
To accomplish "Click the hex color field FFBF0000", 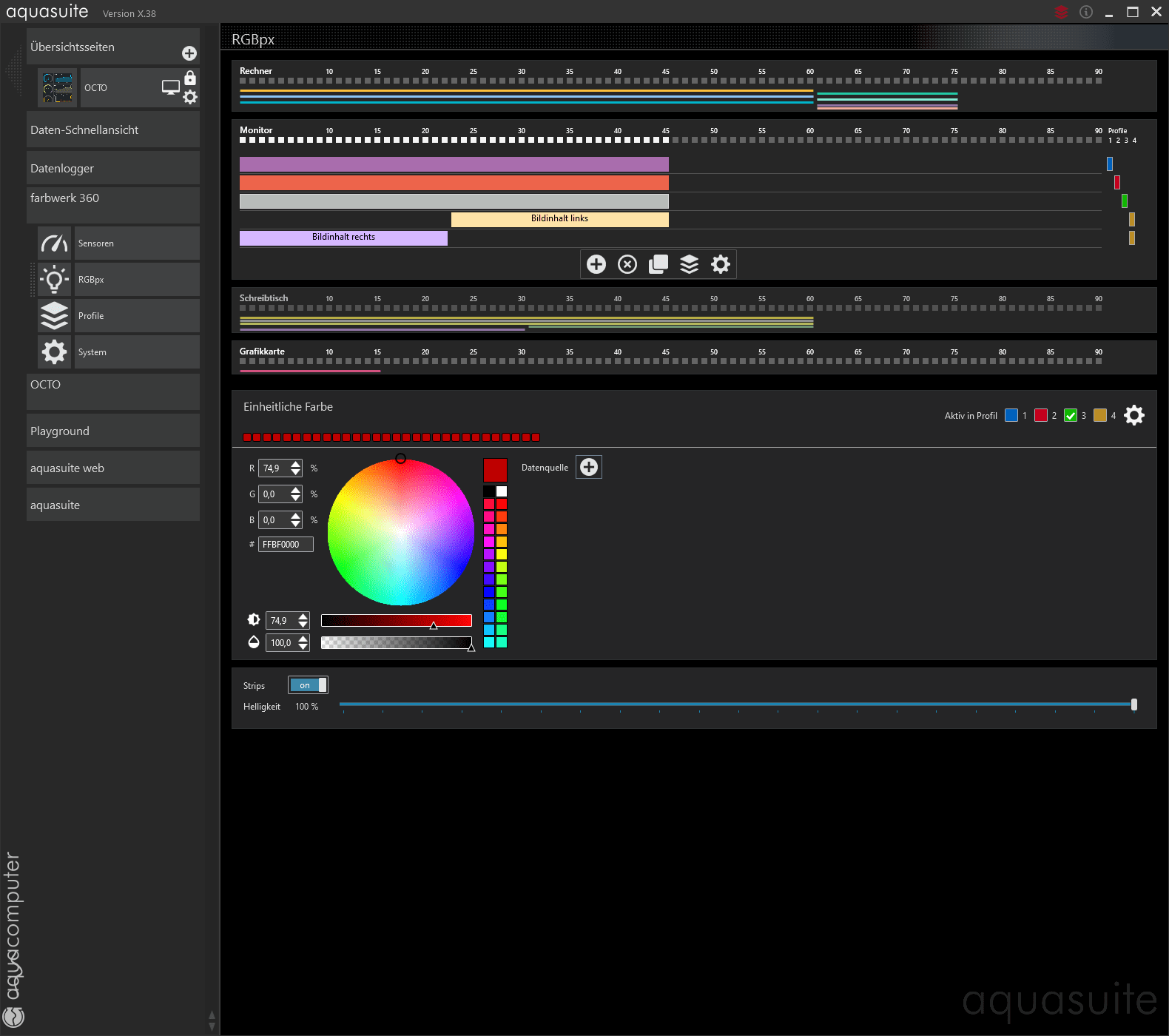I will (286, 544).
